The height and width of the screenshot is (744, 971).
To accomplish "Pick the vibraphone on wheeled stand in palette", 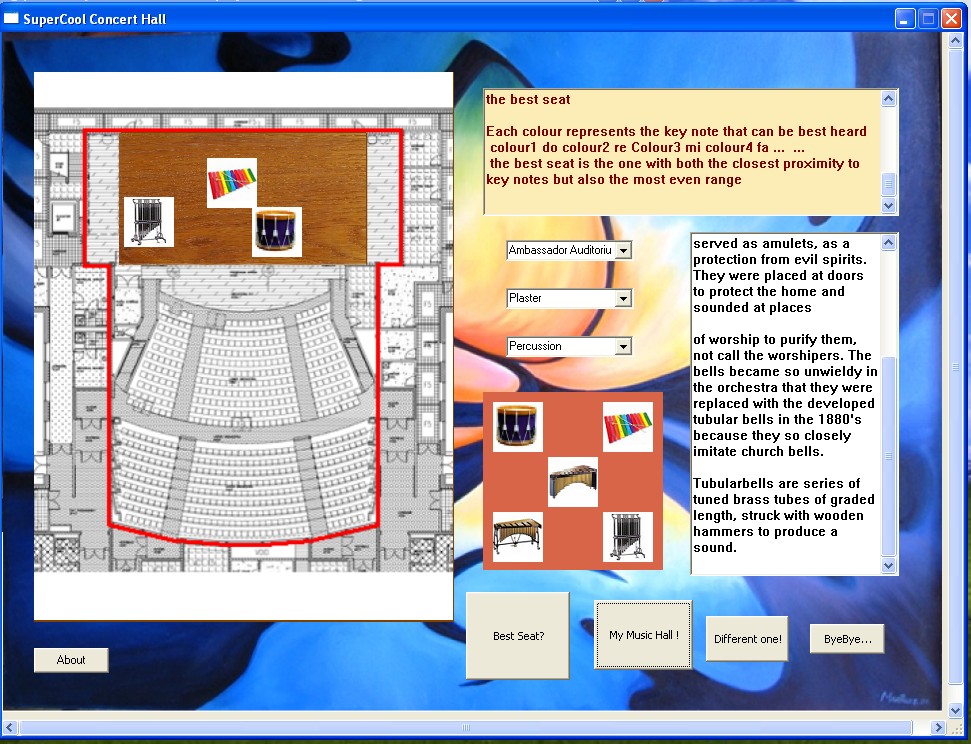I will tap(518, 536).
